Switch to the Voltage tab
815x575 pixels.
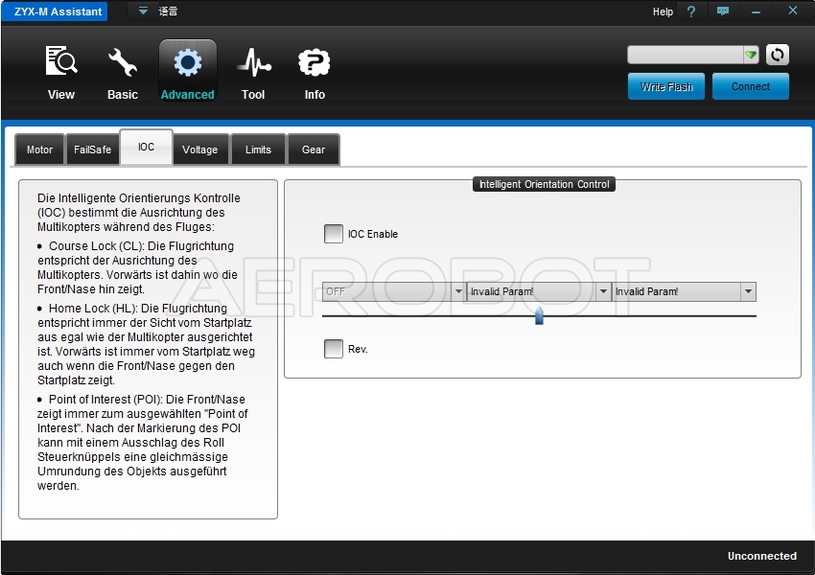(x=200, y=150)
